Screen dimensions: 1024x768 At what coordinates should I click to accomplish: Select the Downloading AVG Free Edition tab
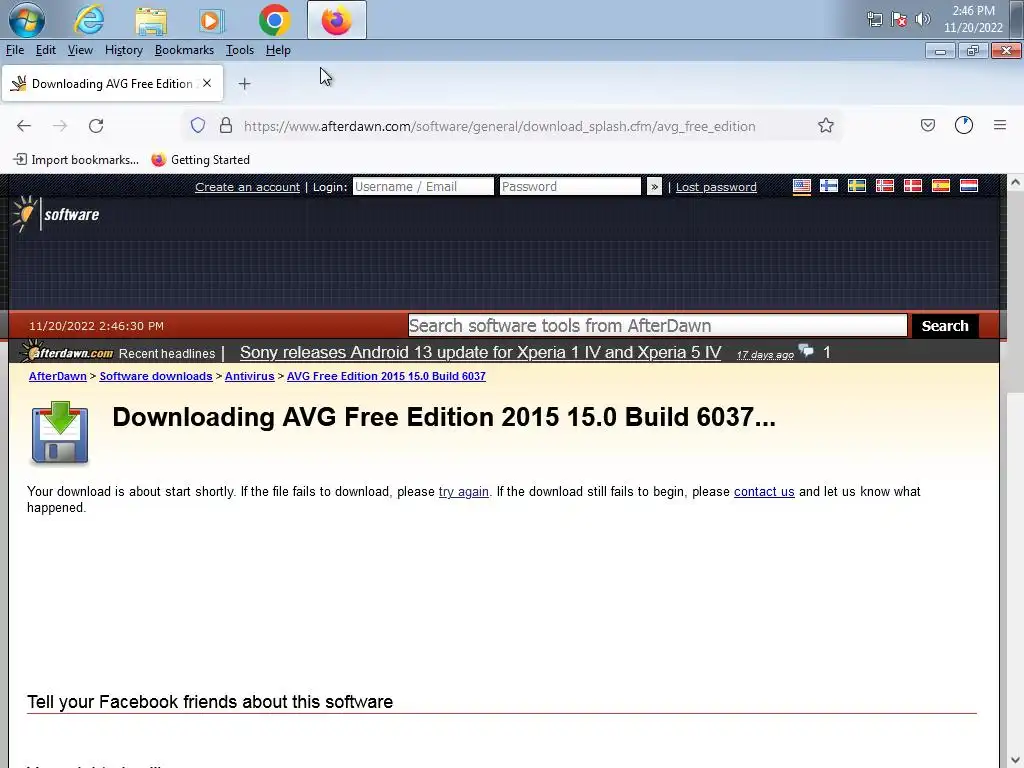click(x=112, y=83)
